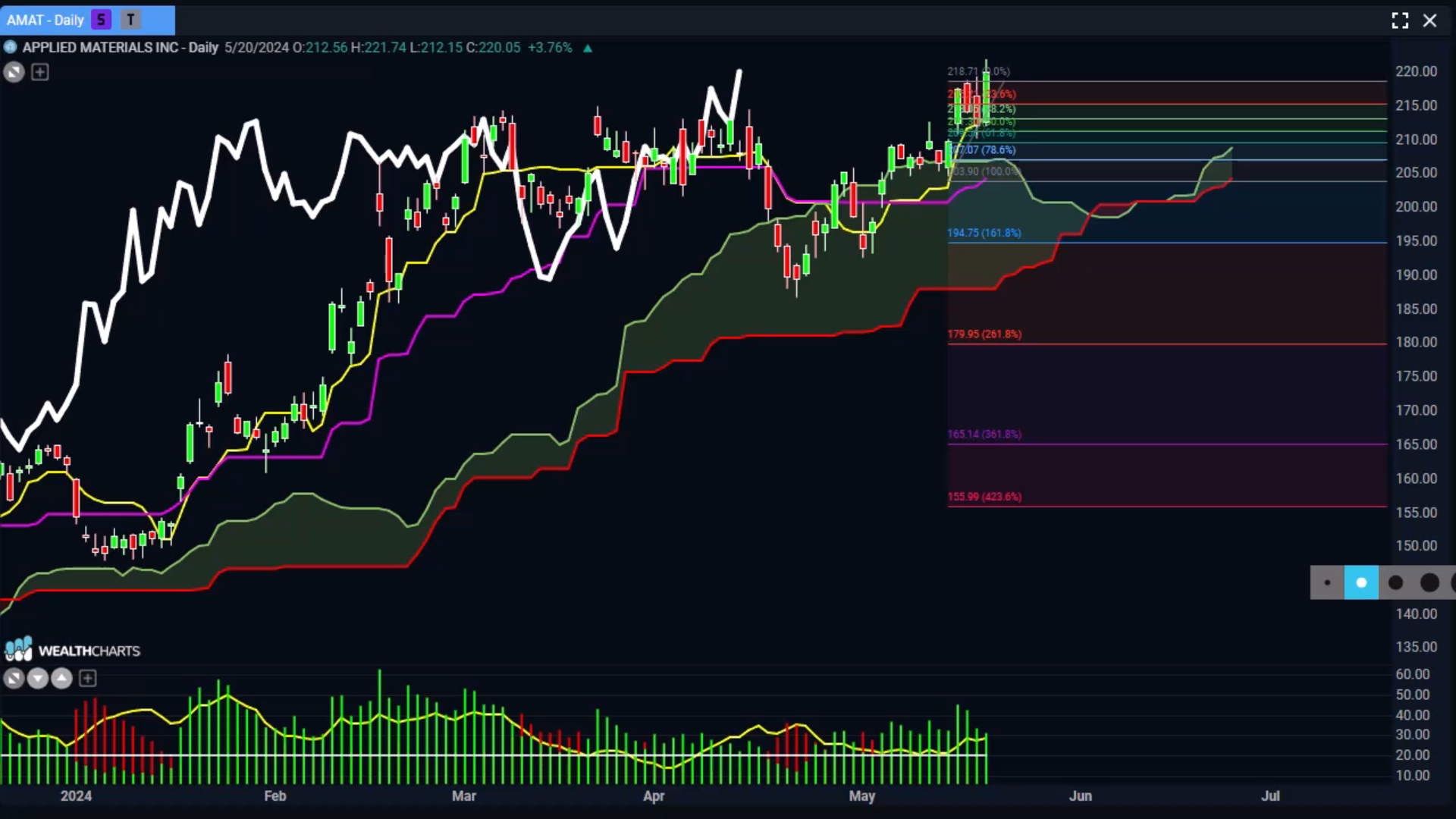This screenshot has height=819, width=1456.
Task: Select the 78.6% Fibonacci level label
Action: pyautogui.click(x=983, y=150)
